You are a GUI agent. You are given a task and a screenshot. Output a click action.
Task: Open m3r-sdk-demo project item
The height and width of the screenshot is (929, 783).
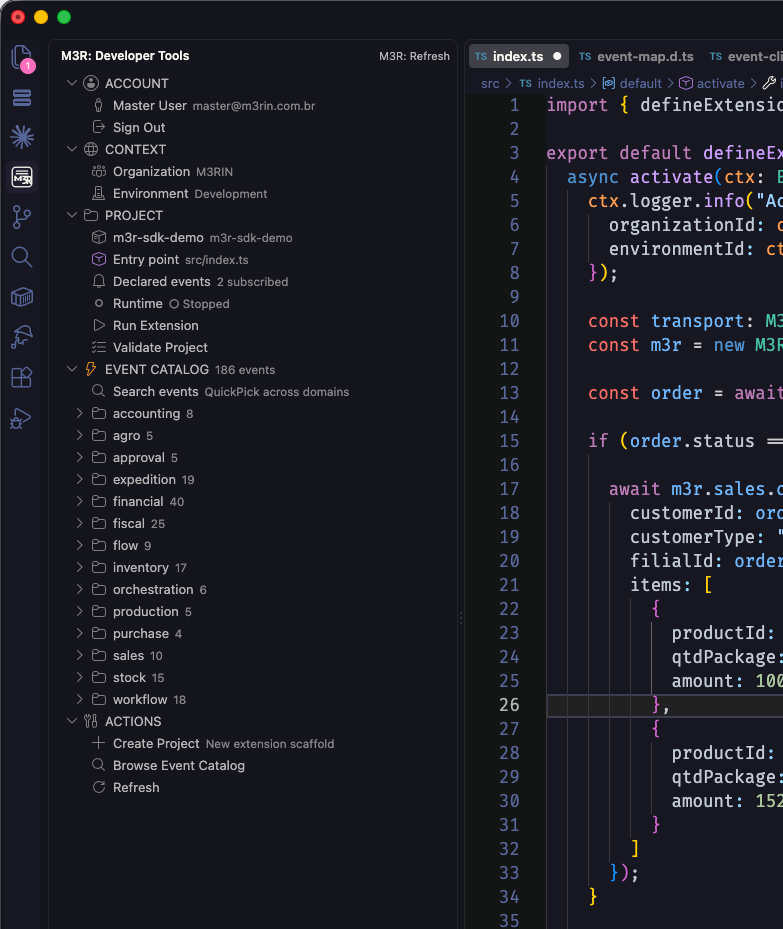[255, 238]
